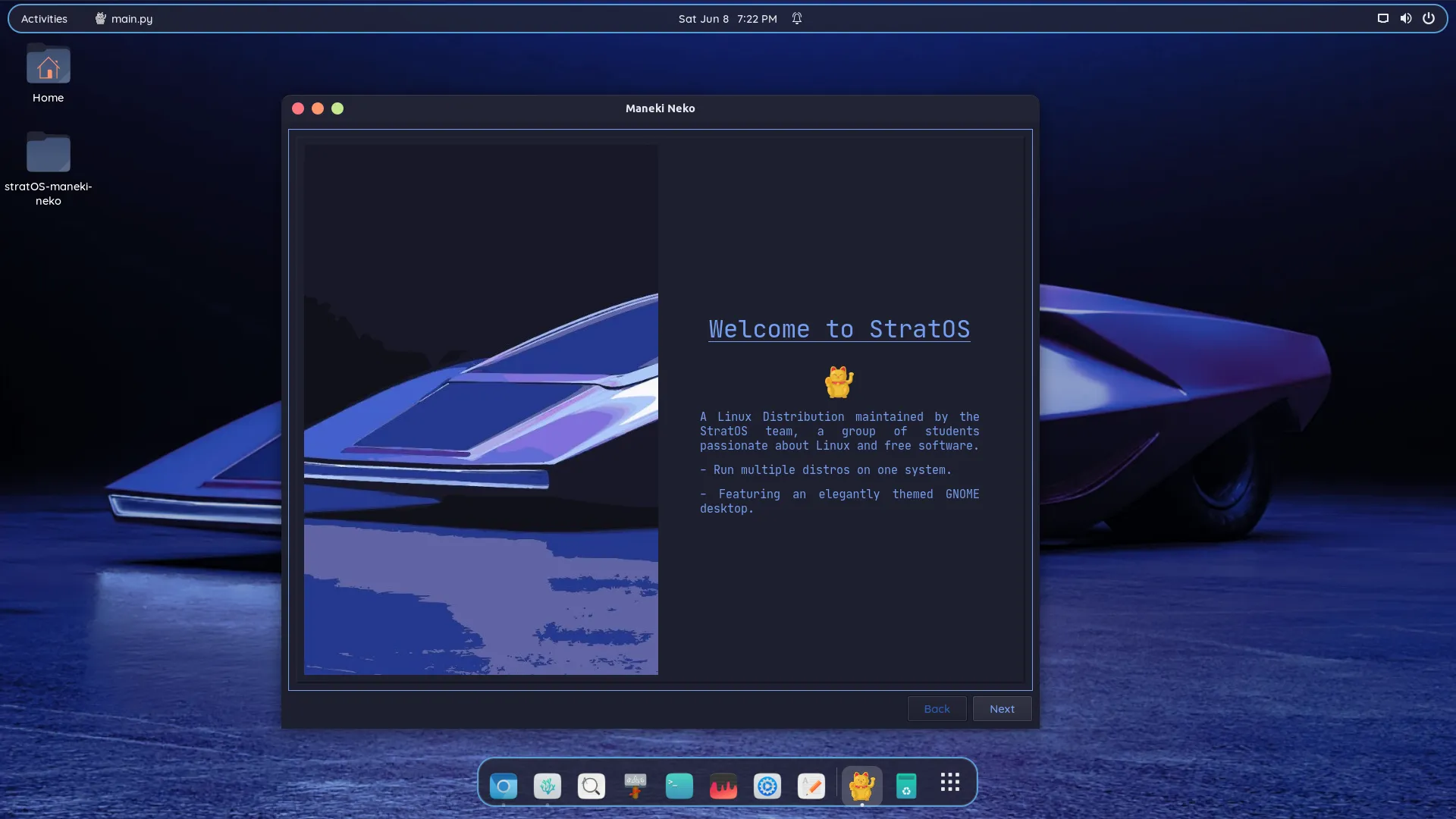Viewport: 1456px width, 819px height.
Task: Click the gear-and-play settings app icon
Action: point(767,786)
